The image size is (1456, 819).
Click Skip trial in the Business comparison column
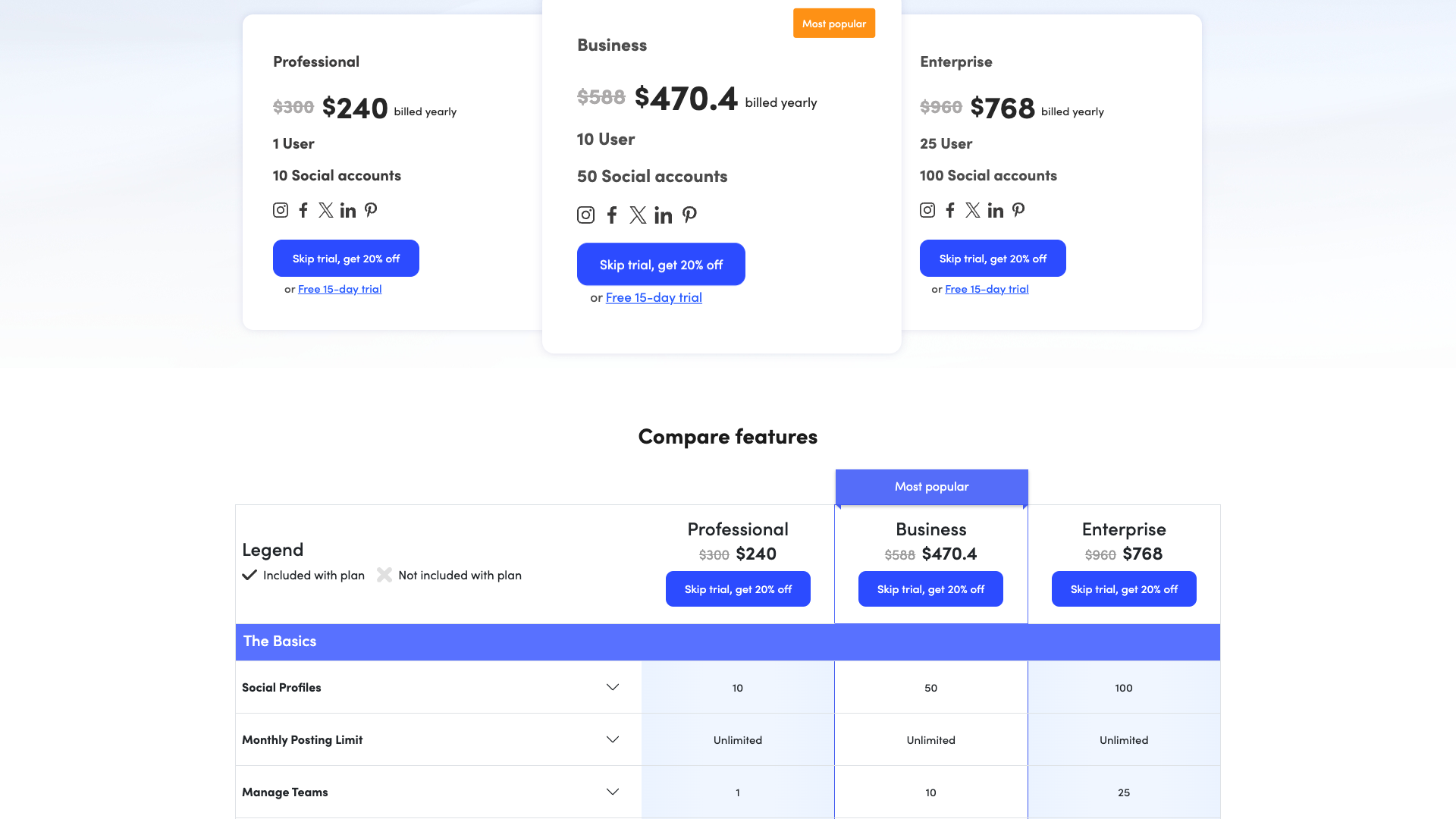pos(930,588)
